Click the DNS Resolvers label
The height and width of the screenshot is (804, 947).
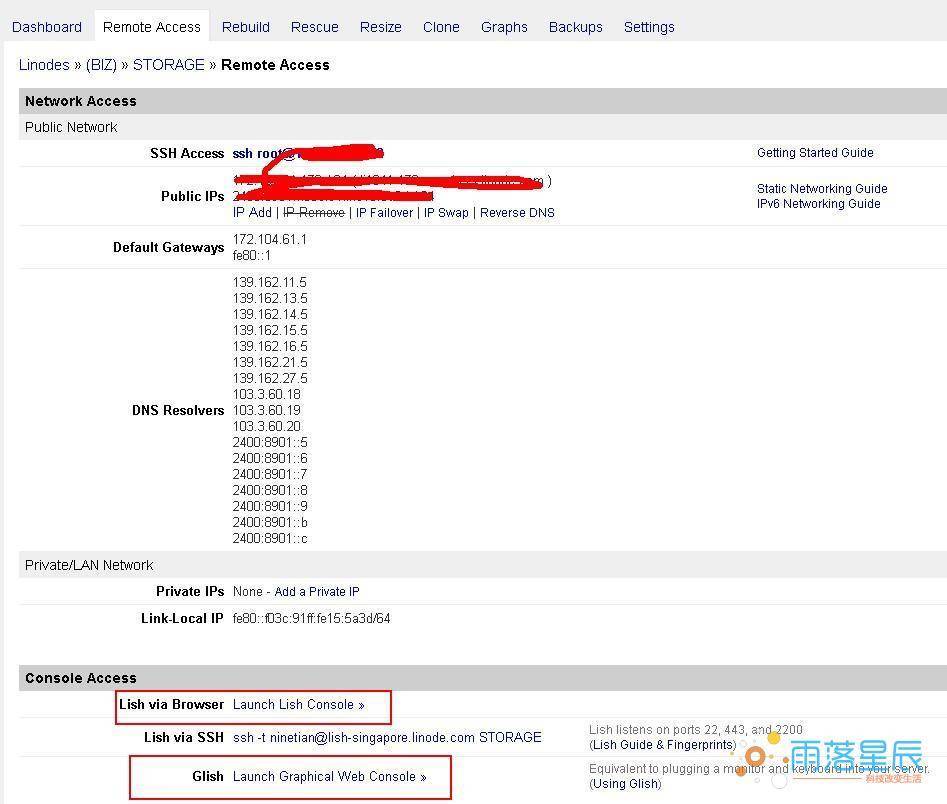click(178, 411)
